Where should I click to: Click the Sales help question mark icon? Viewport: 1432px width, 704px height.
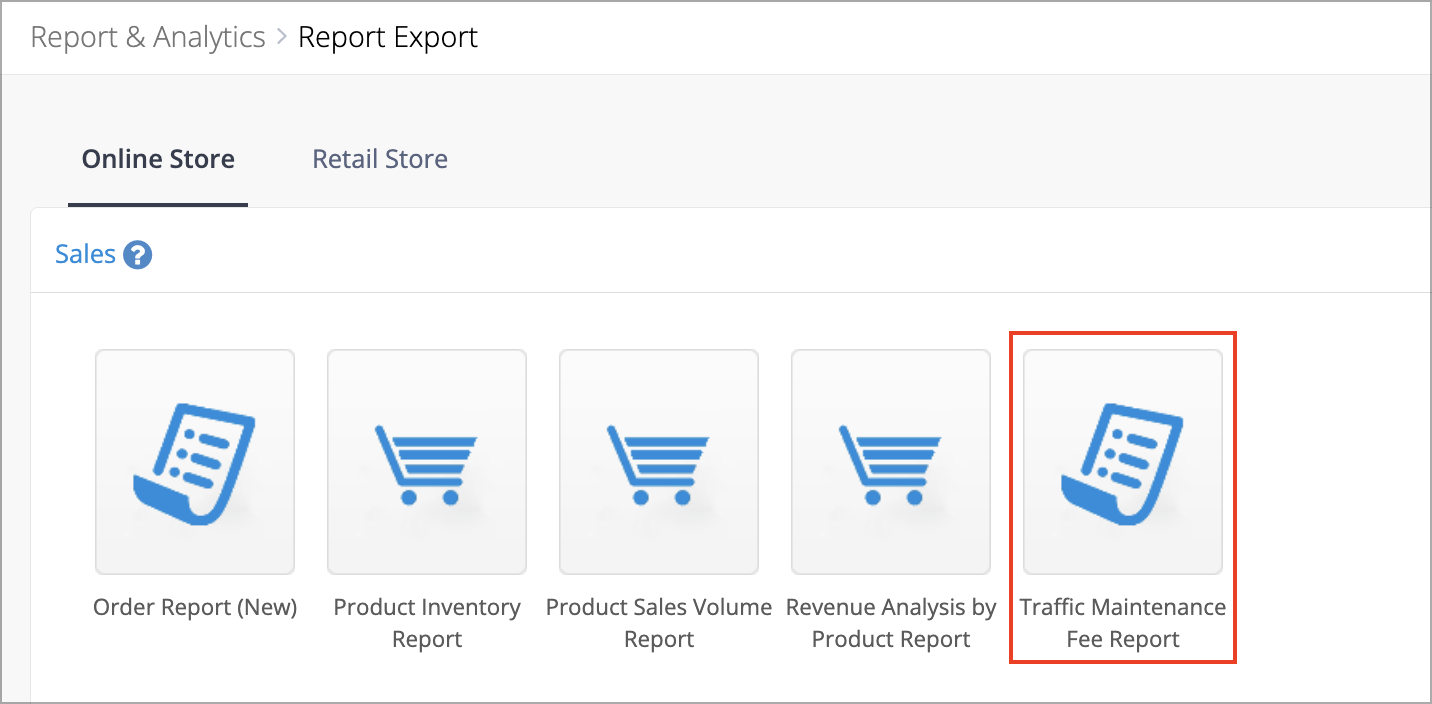coord(138,255)
